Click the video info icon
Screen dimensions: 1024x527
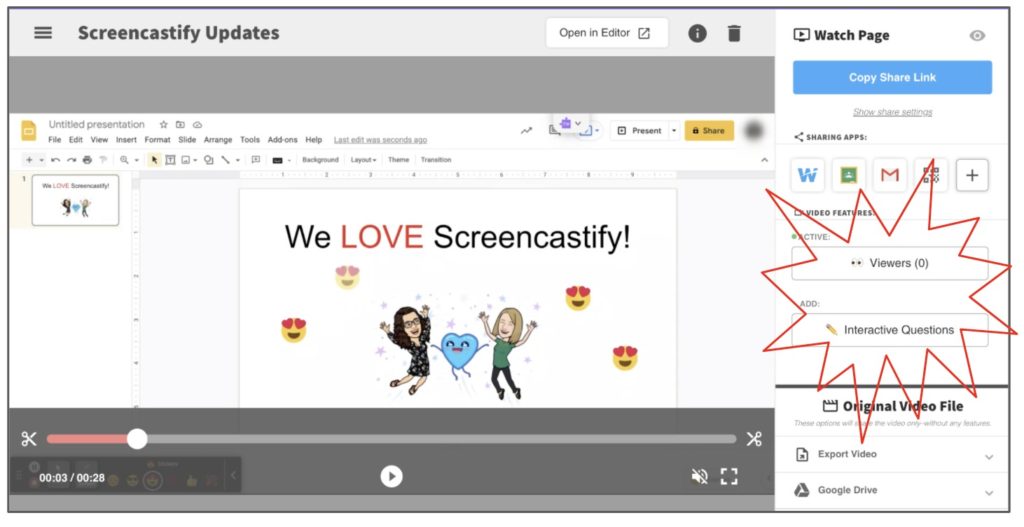[x=697, y=33]
